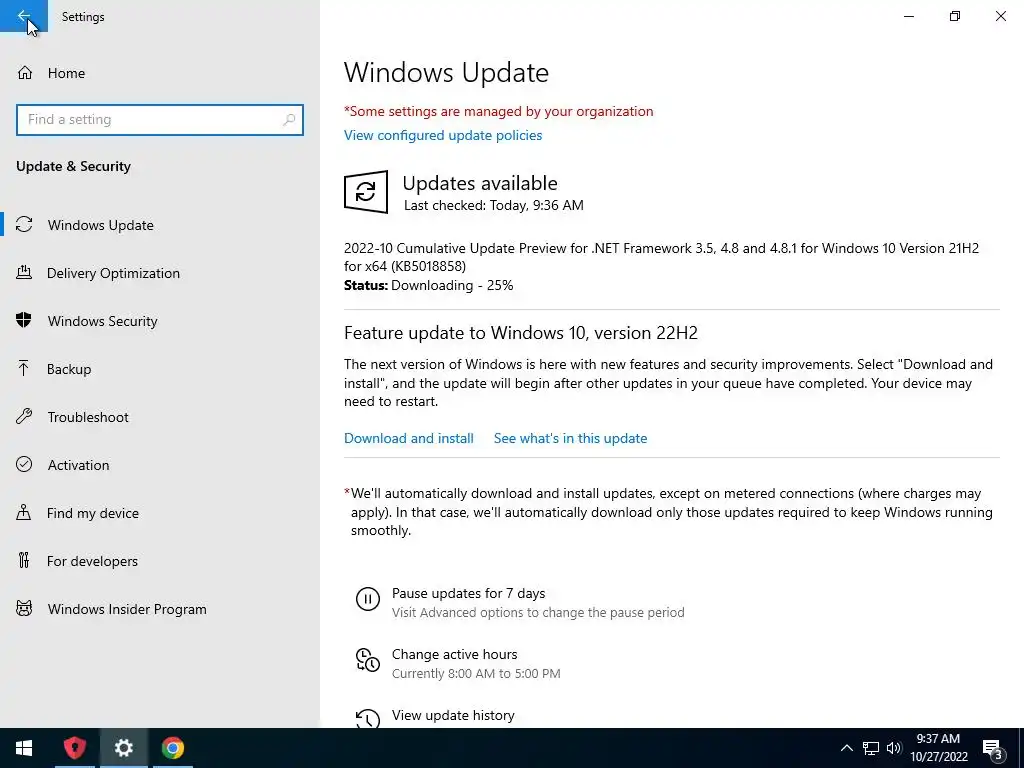Click the Delivery Optimization sidebar icon

[24, 273]
